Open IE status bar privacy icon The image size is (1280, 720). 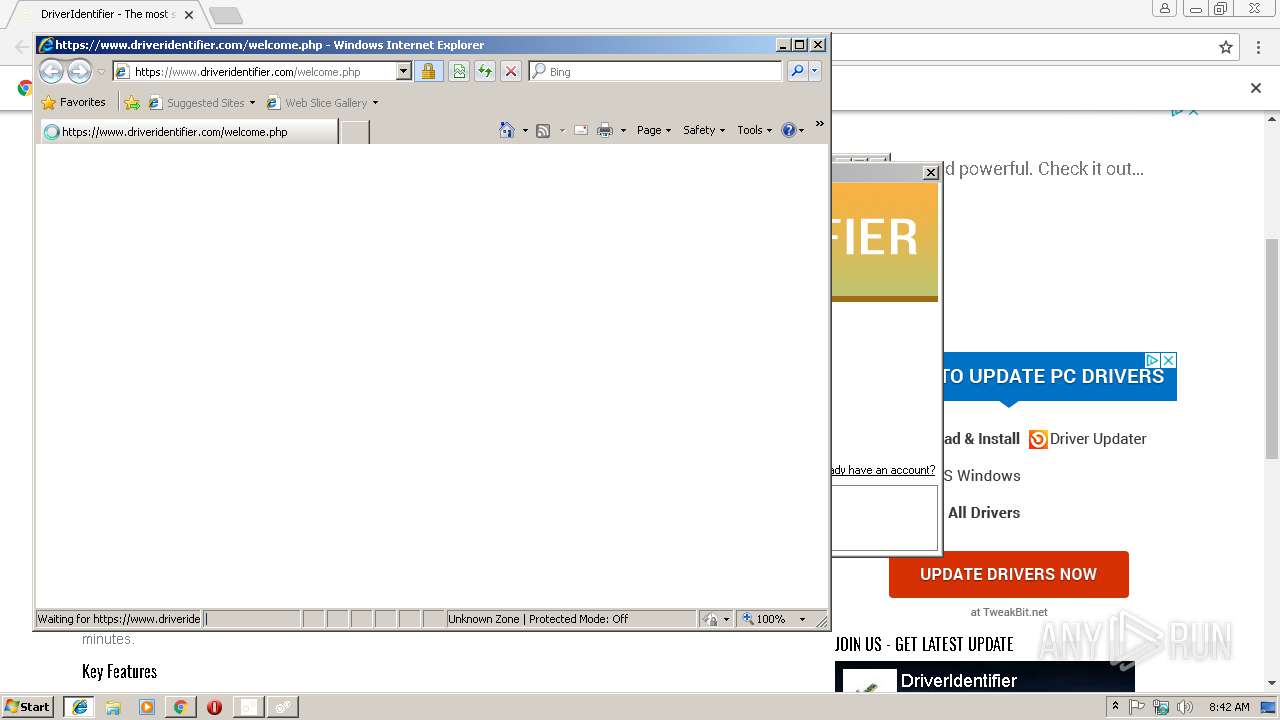pos(709,619)
